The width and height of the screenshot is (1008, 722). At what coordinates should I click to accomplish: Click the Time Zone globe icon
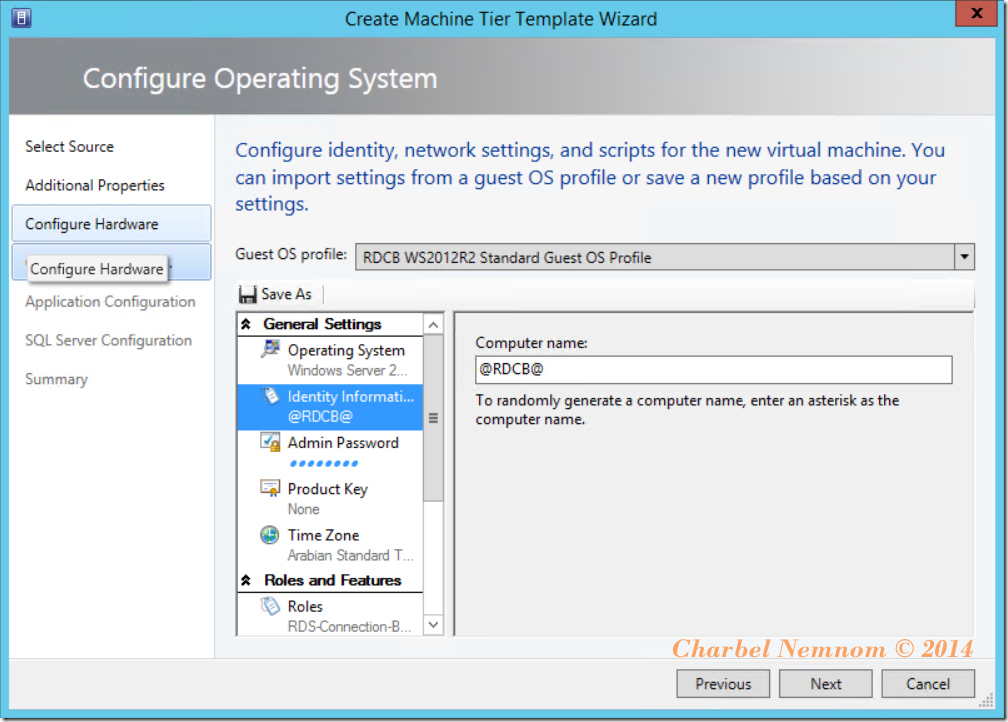point(270,534)
